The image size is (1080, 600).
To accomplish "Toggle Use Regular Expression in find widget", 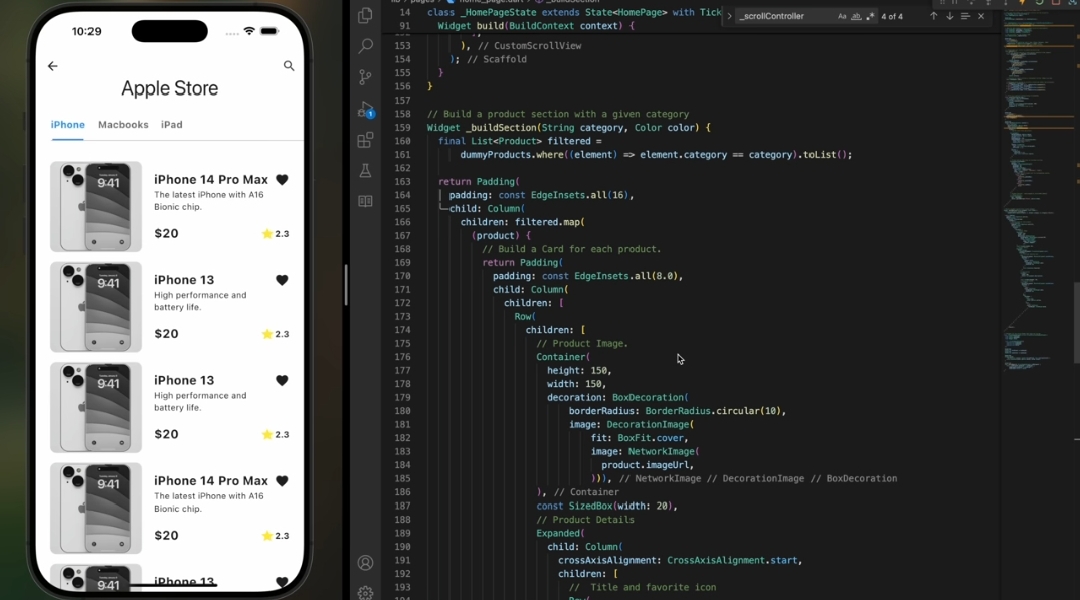I will coord(870,16).
